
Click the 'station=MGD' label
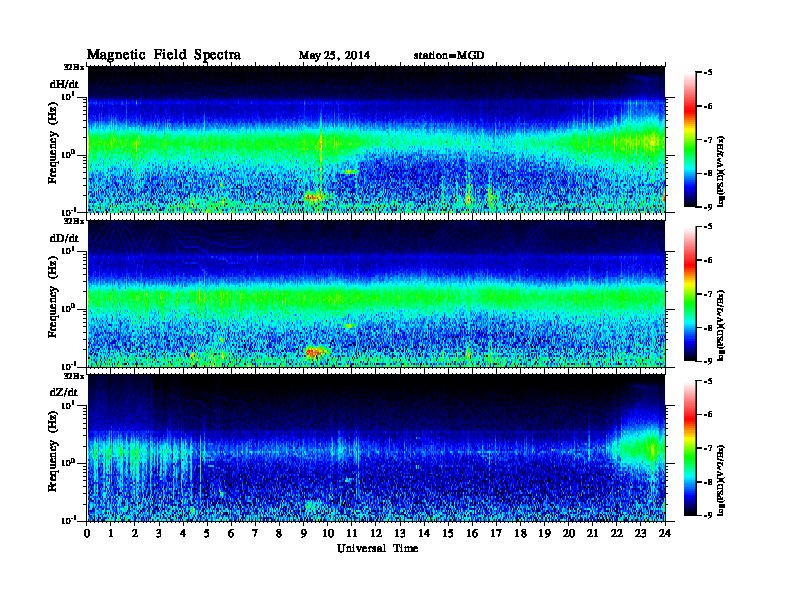pos(449,55)
